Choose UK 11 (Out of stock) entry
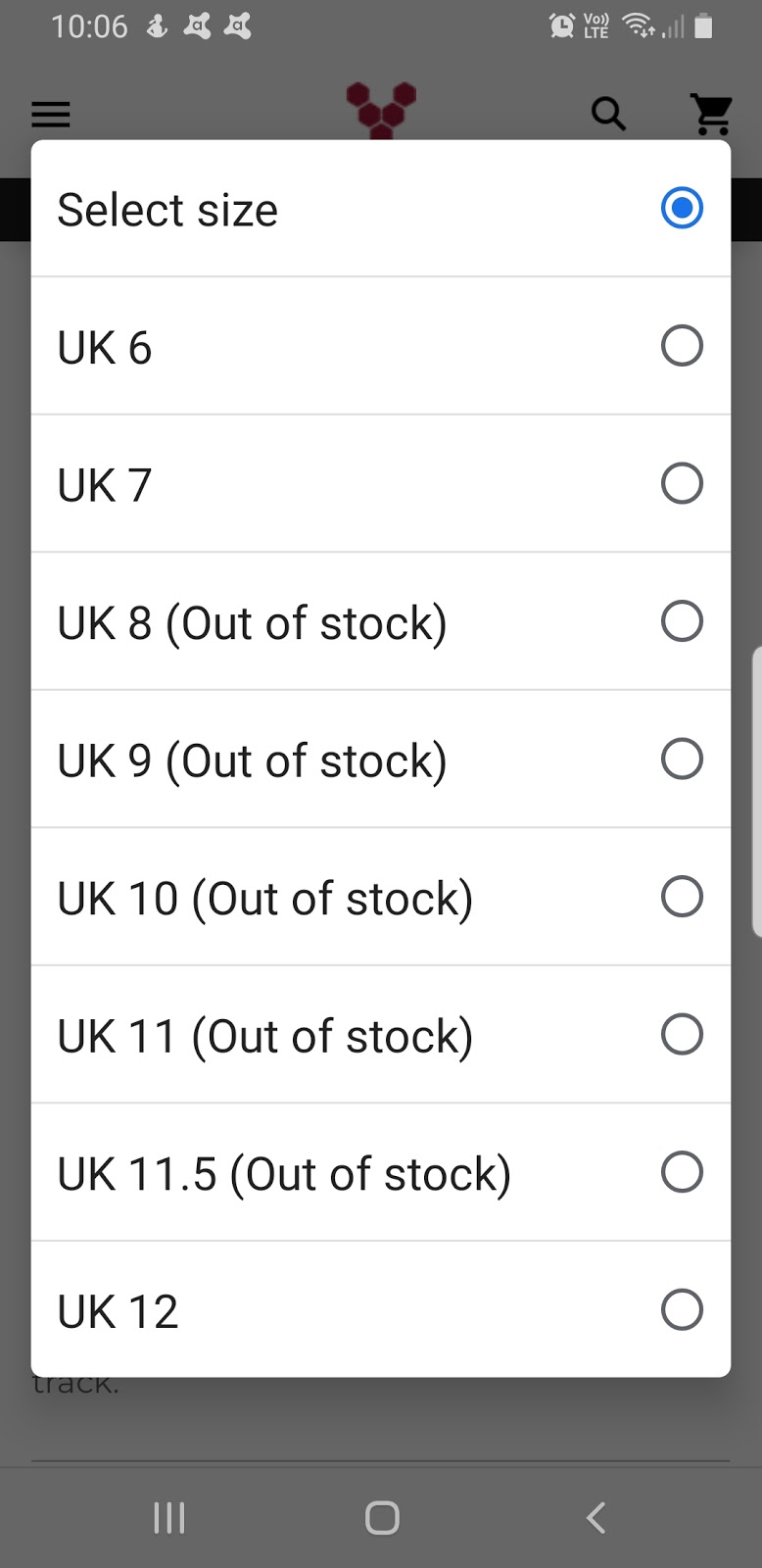This screenshot has height=1568, width=762. point(265,1037)
